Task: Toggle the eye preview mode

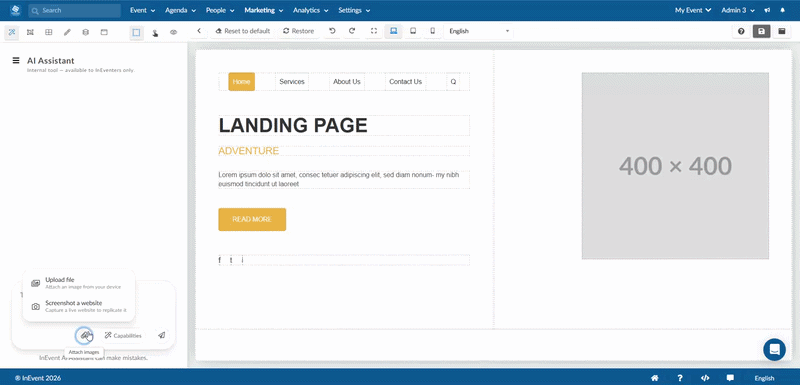Action: [173, 32]
